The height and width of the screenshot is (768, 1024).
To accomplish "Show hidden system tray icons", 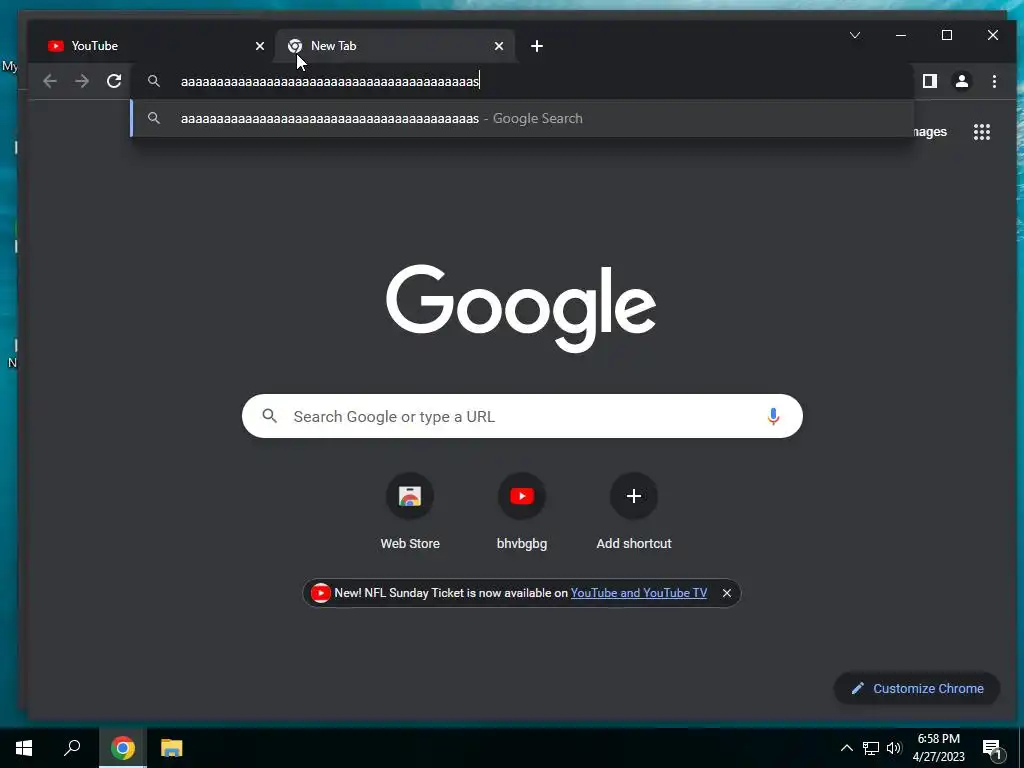I will click(x=846, y=748).
